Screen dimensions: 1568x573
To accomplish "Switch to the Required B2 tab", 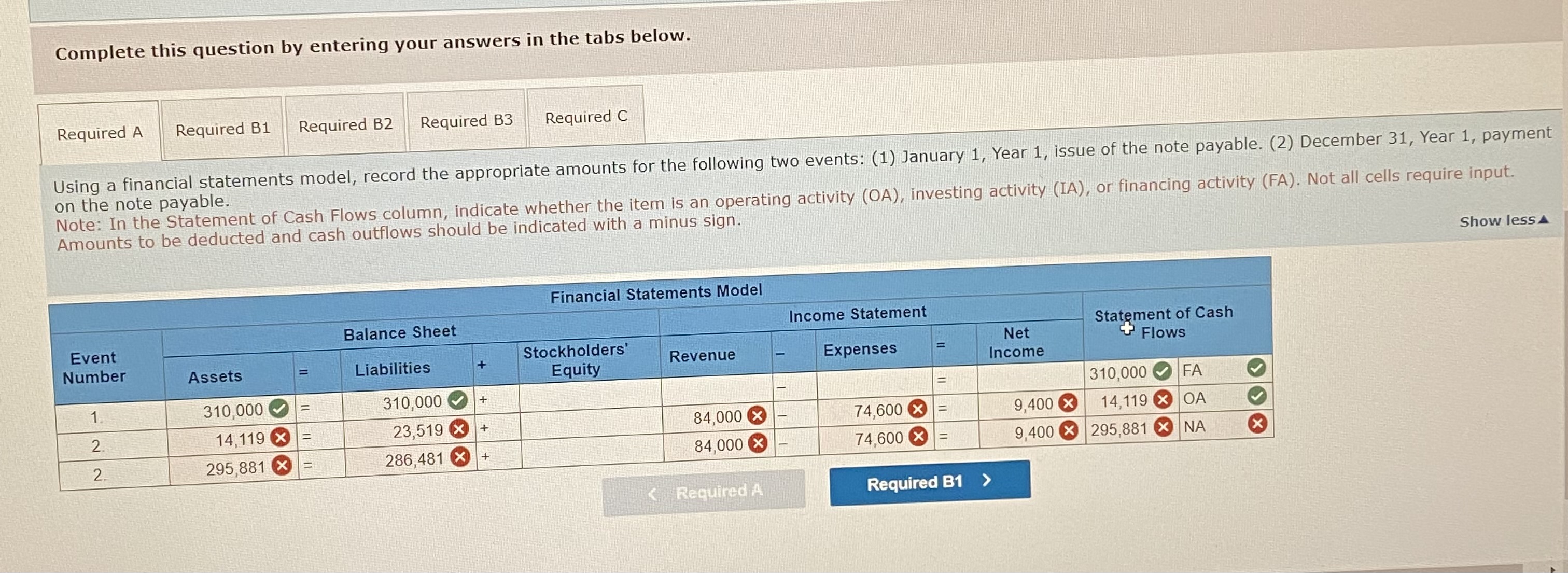I will coord(347,125).
